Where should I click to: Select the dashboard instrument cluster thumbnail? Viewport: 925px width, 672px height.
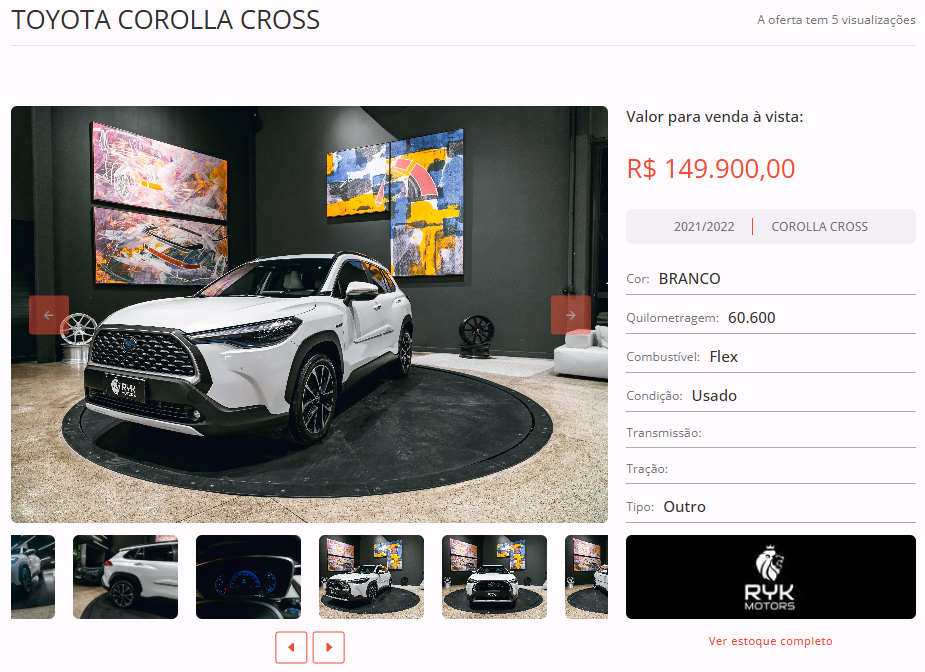point(248,577)
